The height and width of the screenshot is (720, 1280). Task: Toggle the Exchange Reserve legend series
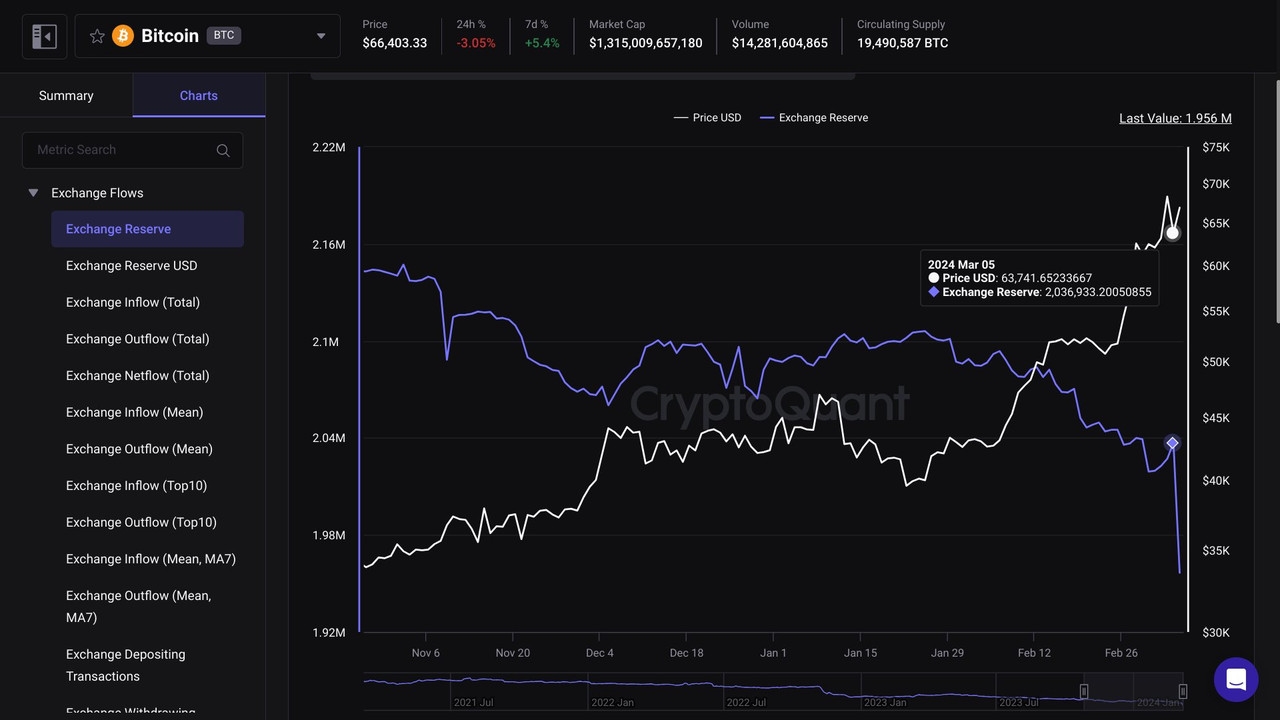point(814,118)
